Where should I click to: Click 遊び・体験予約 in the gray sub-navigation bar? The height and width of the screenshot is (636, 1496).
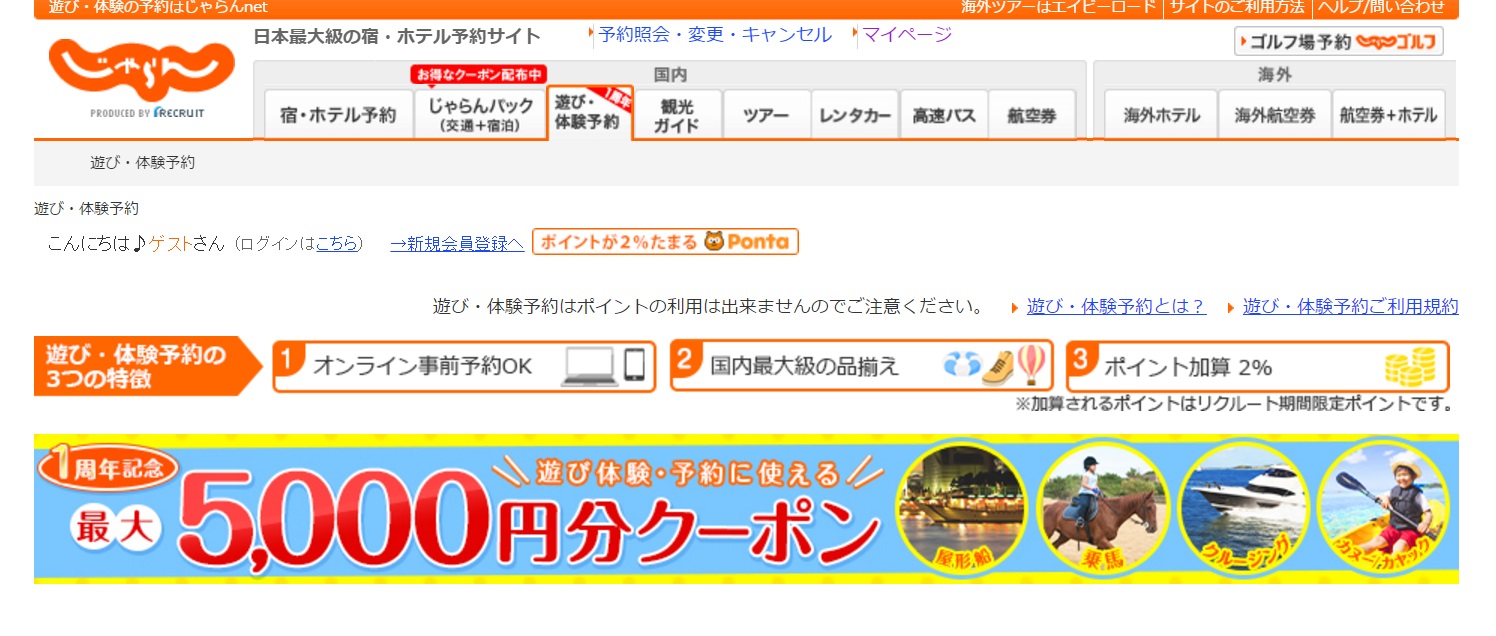pos(143,162)
